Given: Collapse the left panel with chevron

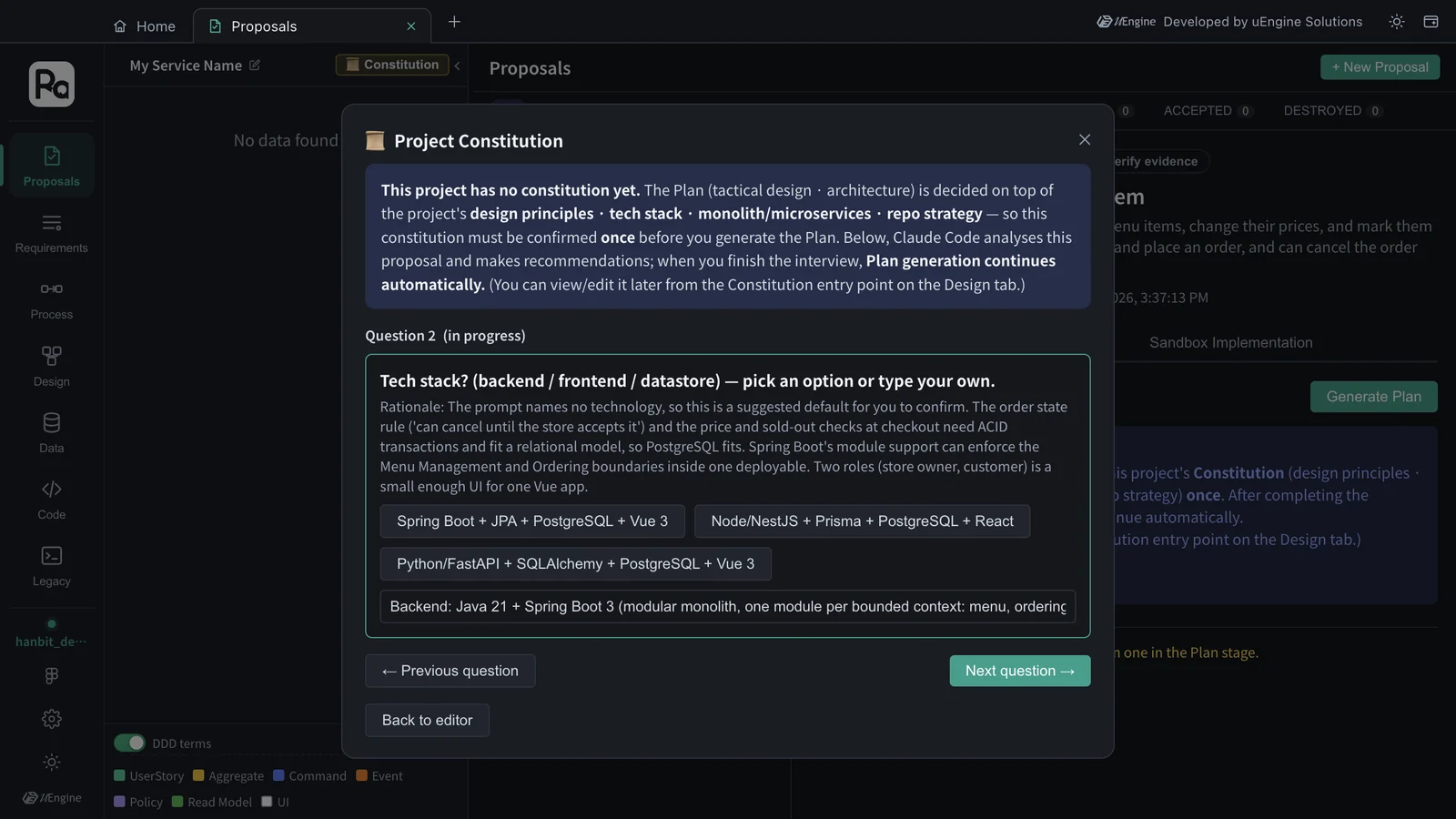Looking at the screenshot, I should click(x=457, y=66).
